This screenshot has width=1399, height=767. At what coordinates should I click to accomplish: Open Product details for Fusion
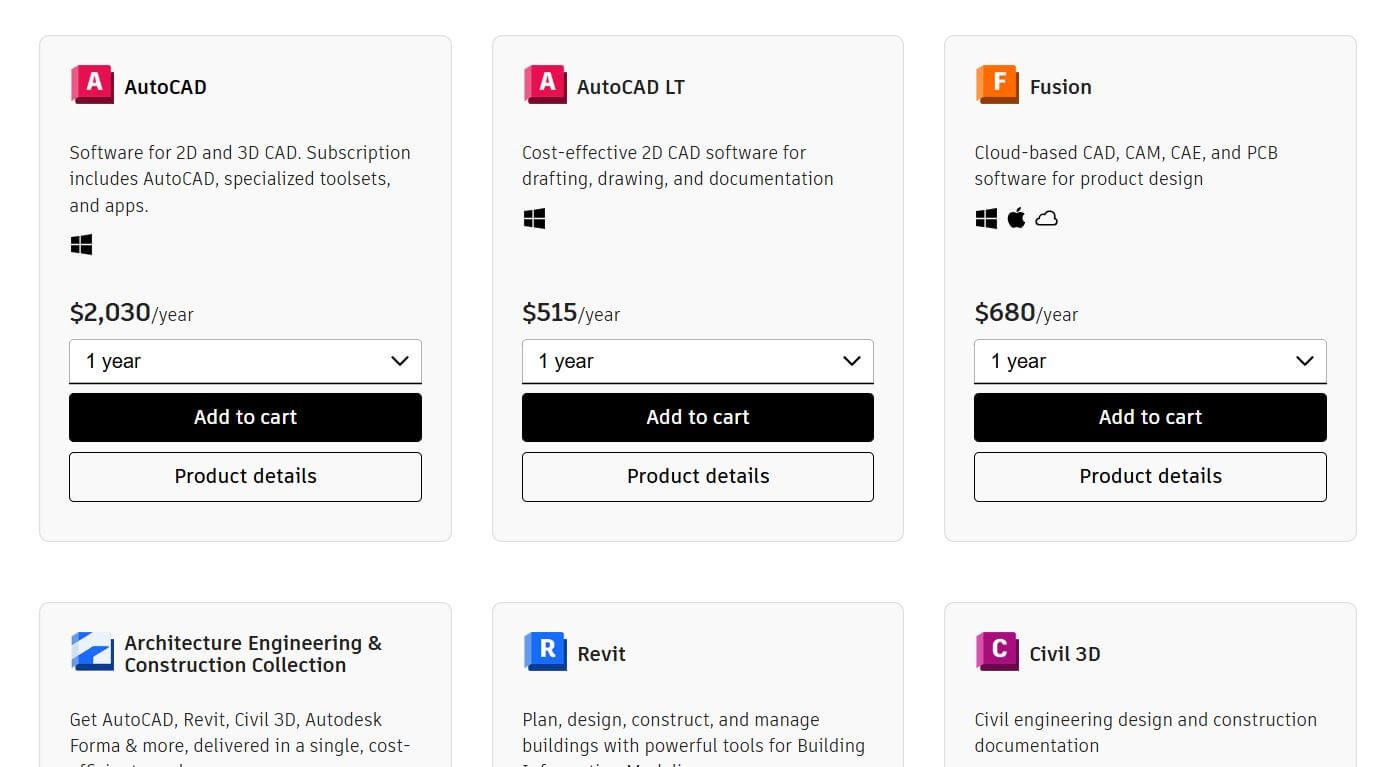(1149, 476)
